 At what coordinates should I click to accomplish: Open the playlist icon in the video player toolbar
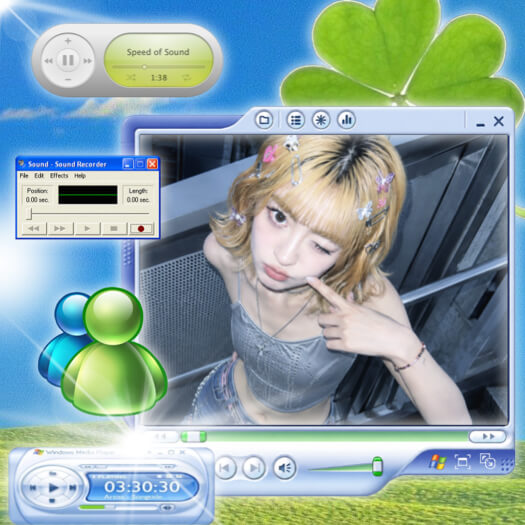pyautogui.click(x=296, y=120)
